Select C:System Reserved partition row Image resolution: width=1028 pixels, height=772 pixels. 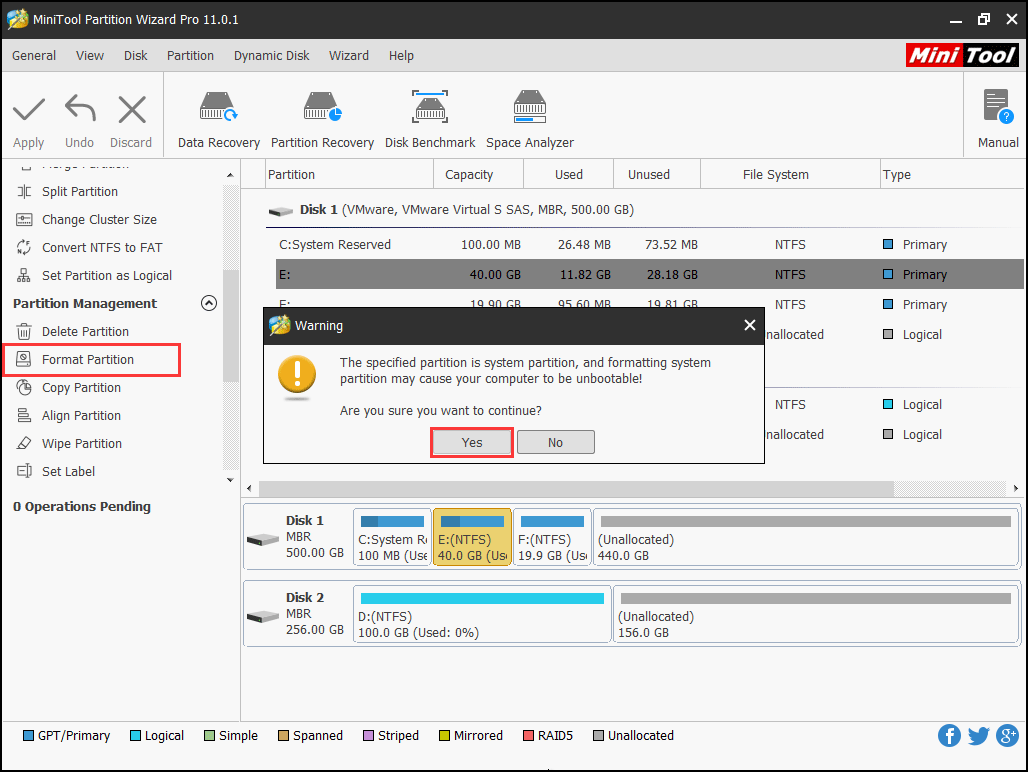(335, 244)
